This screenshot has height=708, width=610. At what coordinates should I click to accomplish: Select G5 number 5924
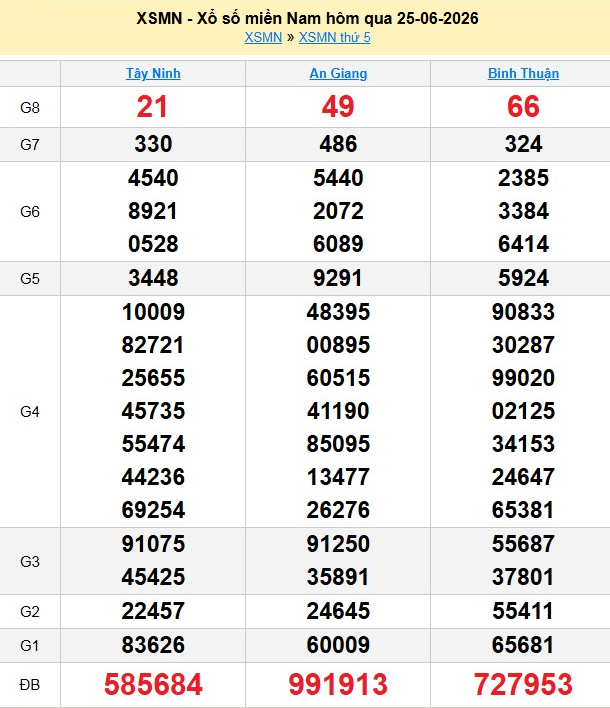tap(523, 278)
